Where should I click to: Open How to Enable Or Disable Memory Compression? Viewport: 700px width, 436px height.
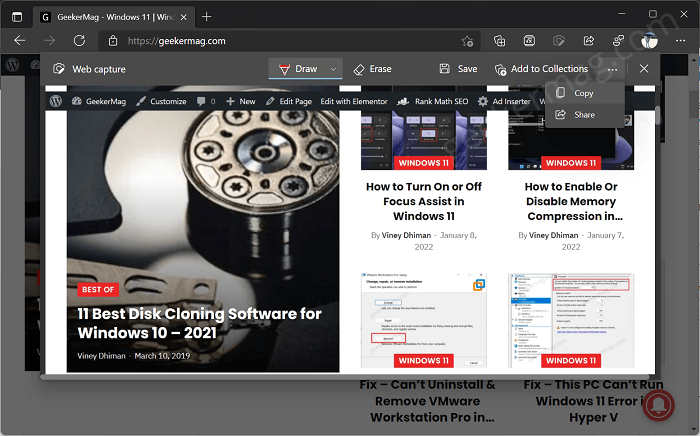click(x=571, y=201)
